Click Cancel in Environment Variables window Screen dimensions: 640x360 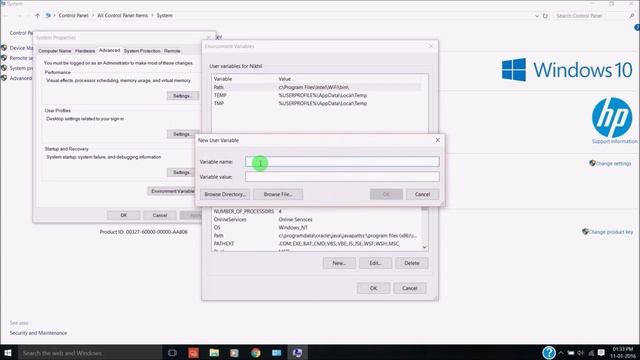tap(410, 288)
